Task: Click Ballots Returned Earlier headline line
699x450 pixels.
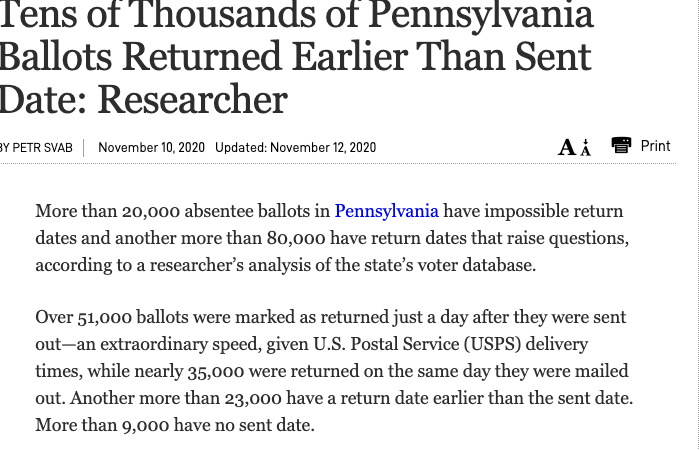Action: pos(204,57)
